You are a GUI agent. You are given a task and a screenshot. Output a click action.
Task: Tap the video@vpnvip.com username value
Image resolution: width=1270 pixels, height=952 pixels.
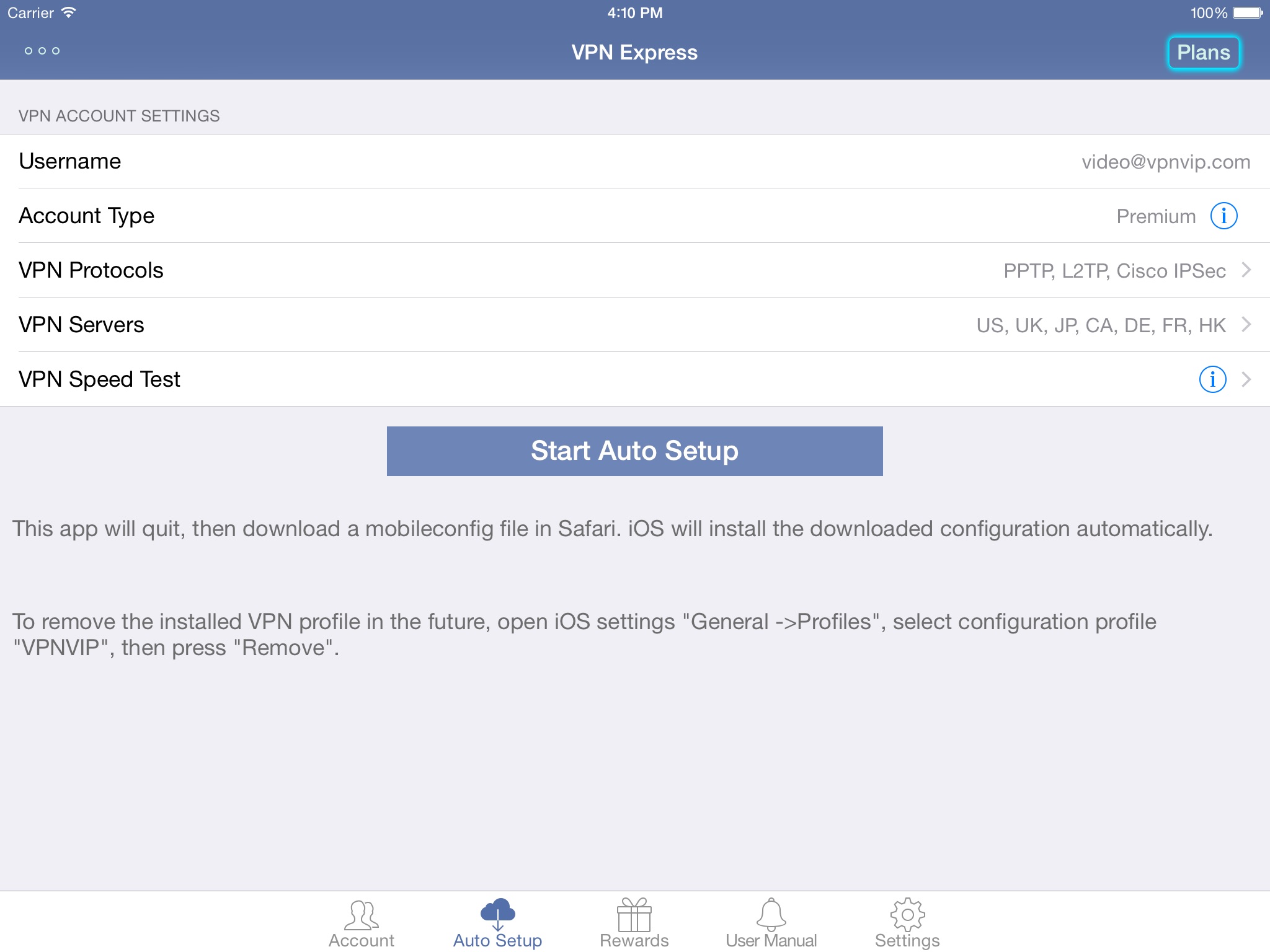(1166, 162)
